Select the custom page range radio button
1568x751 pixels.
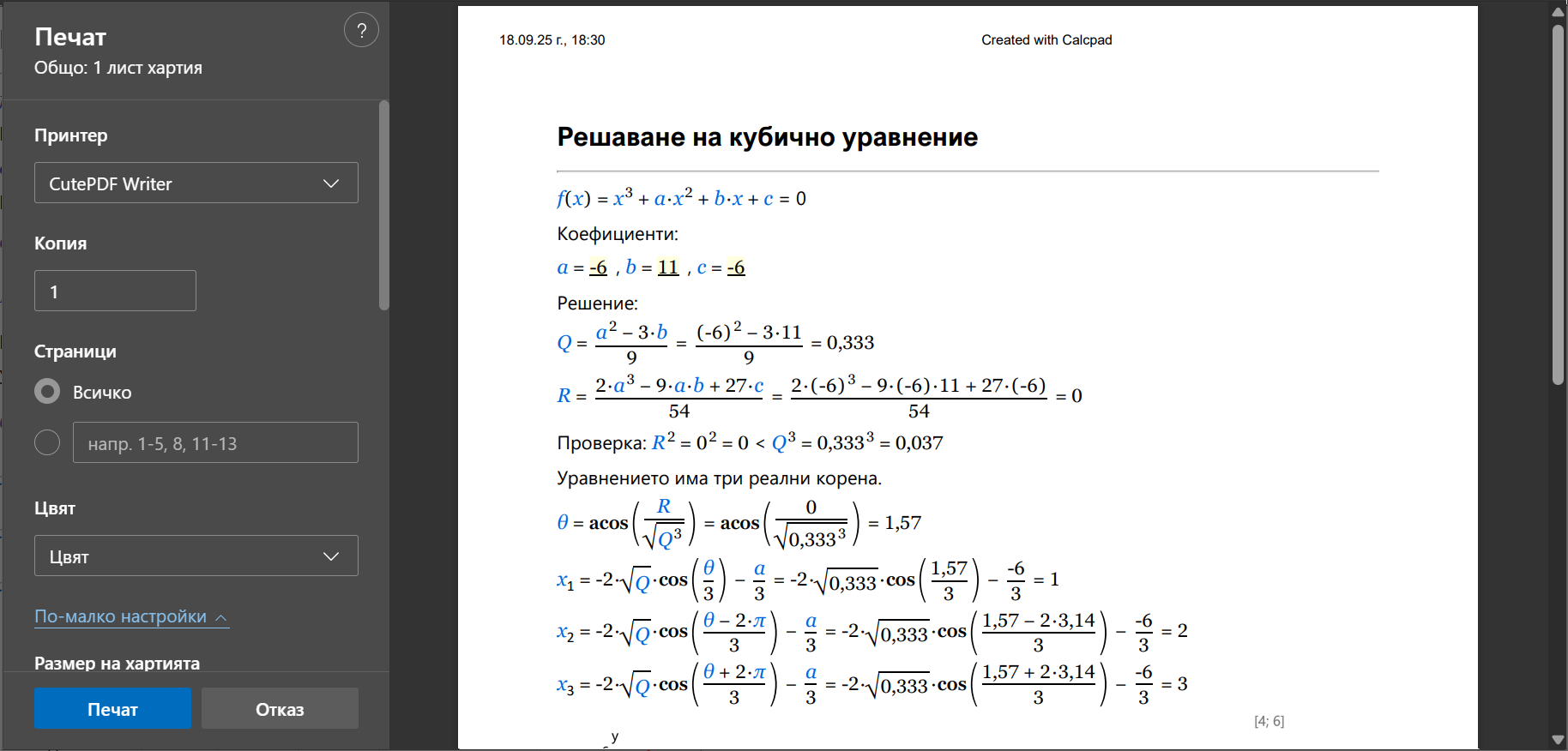point(47,442)
